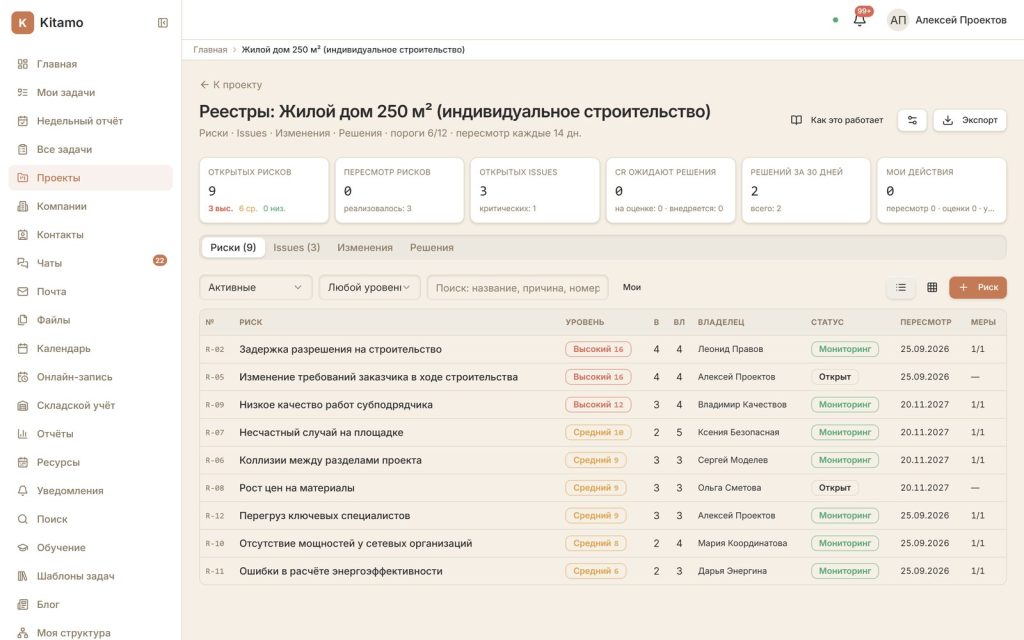
Task: Open Компании in the sidebar
Action: (90, 206)
